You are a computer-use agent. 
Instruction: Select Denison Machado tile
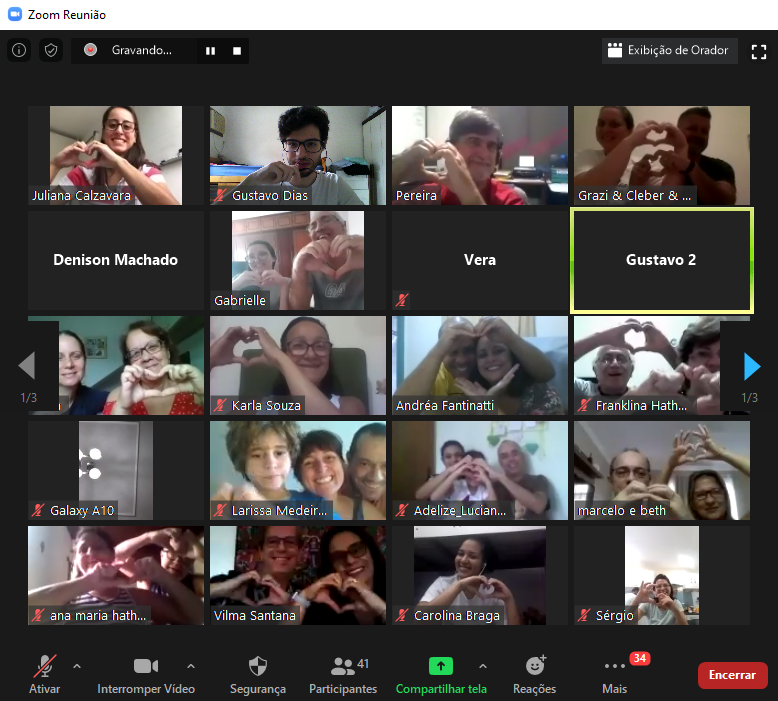(x=116, y=260)
